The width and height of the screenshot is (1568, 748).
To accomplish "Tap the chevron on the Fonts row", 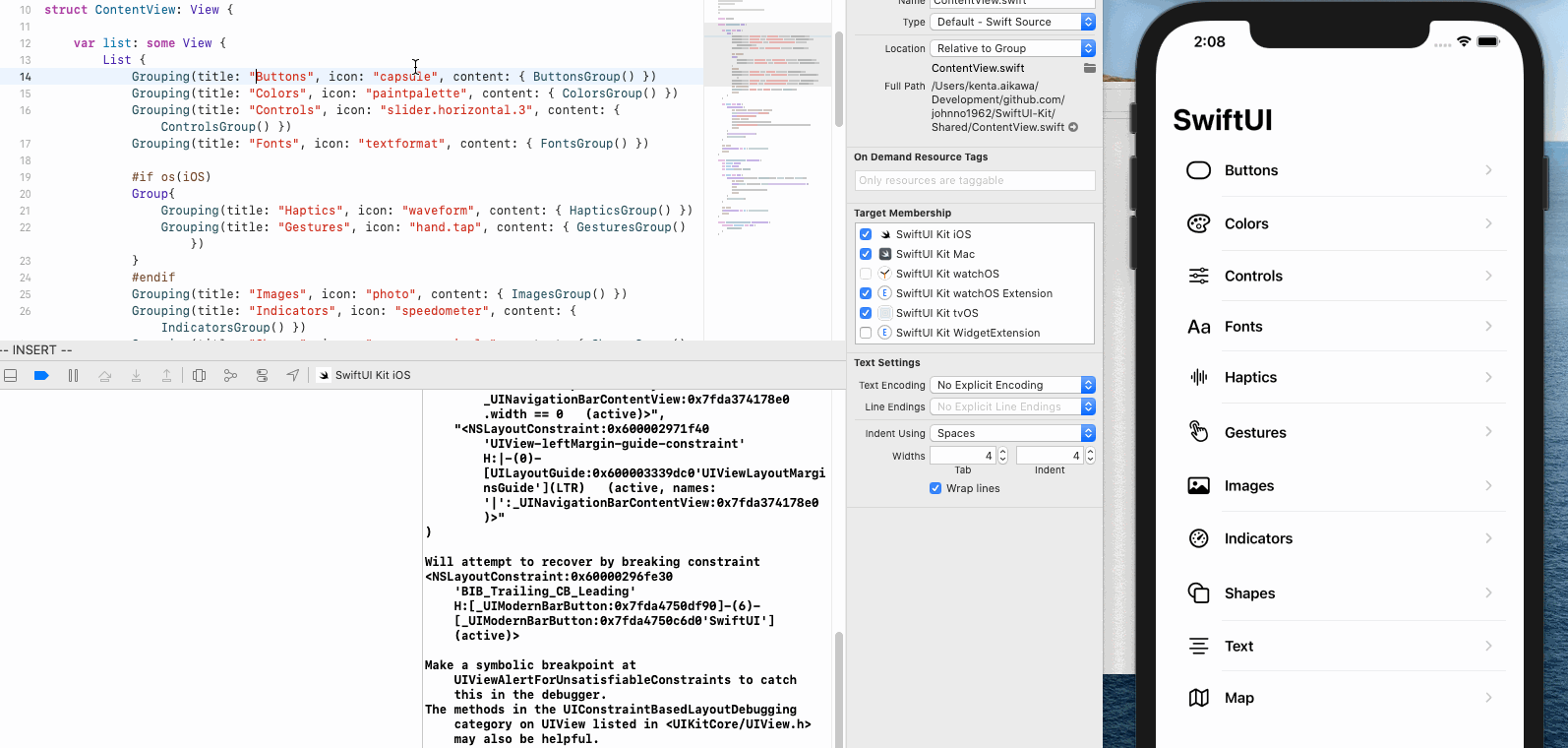I will [x=1488, y=326].
